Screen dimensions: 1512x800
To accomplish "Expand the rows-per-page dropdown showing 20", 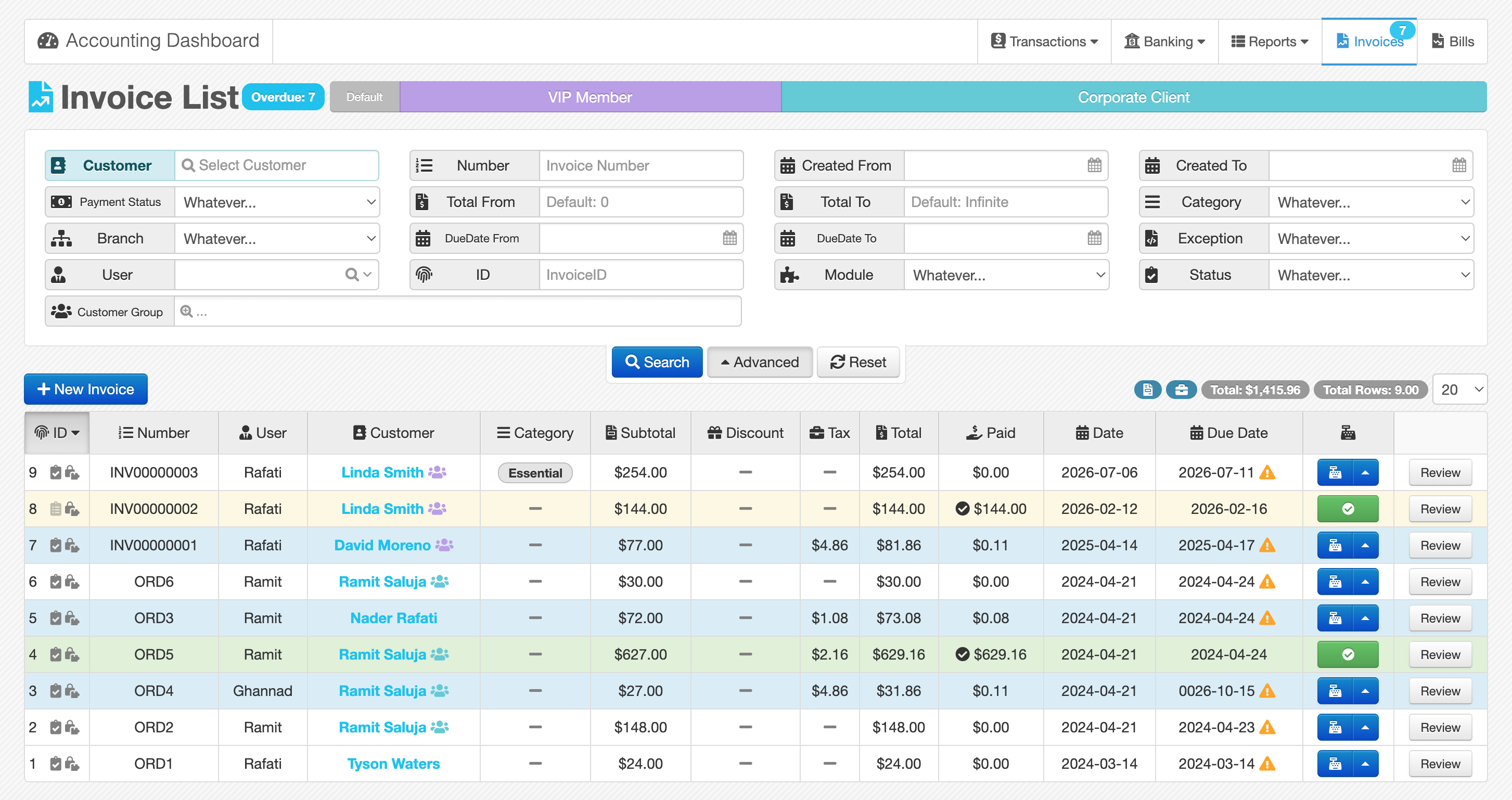I will [1460, 390].
